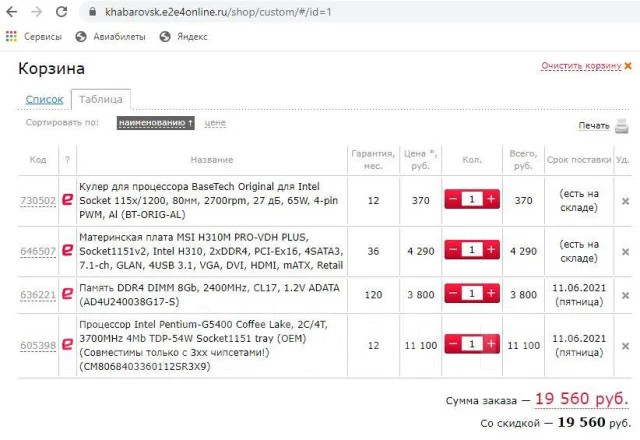The height and width of the screenshot is (440, 640).
Task: Click the Название column header
Action: point(212,160)
